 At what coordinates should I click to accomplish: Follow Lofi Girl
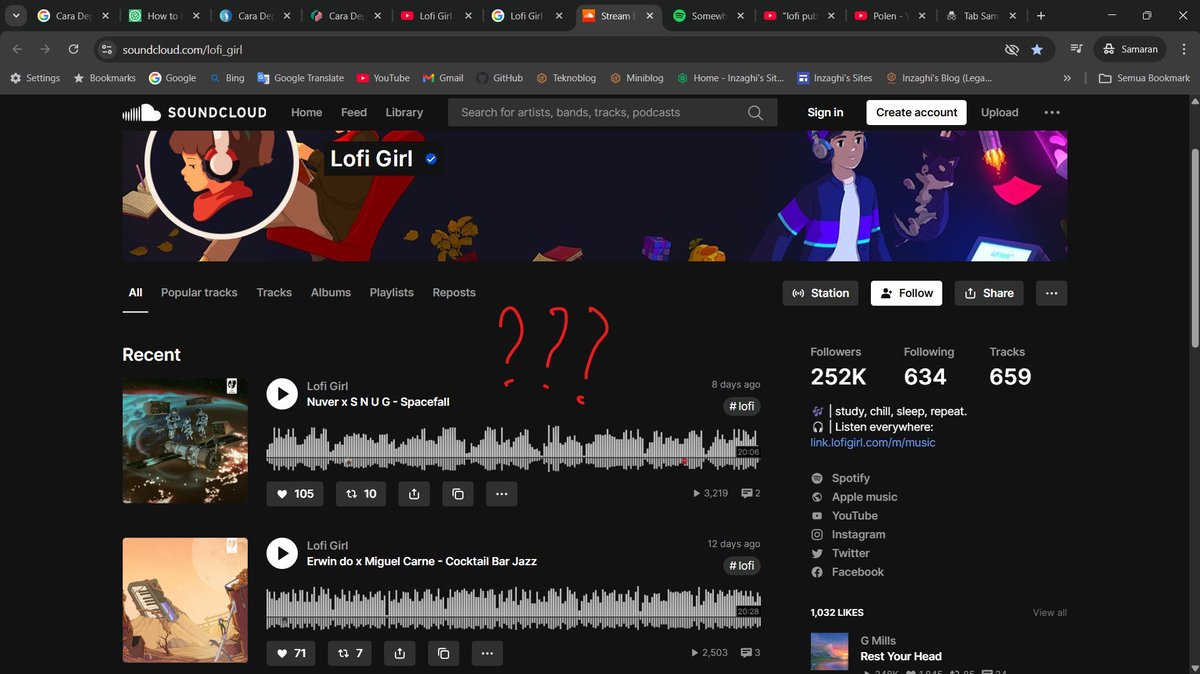point(906,293)
